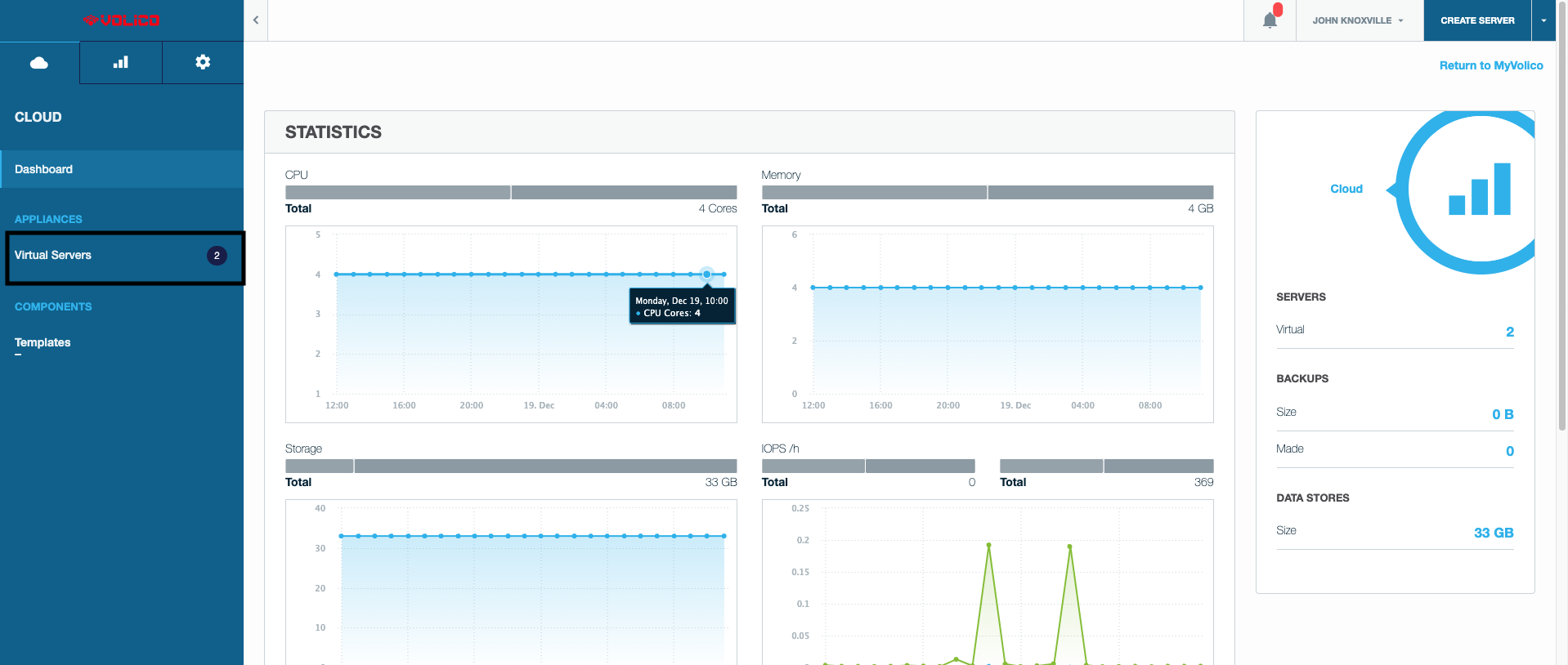This screenshot has height=665, width=1568.
Task: Collapse the sidebar with the left chevron
Action: click(256, 20)
